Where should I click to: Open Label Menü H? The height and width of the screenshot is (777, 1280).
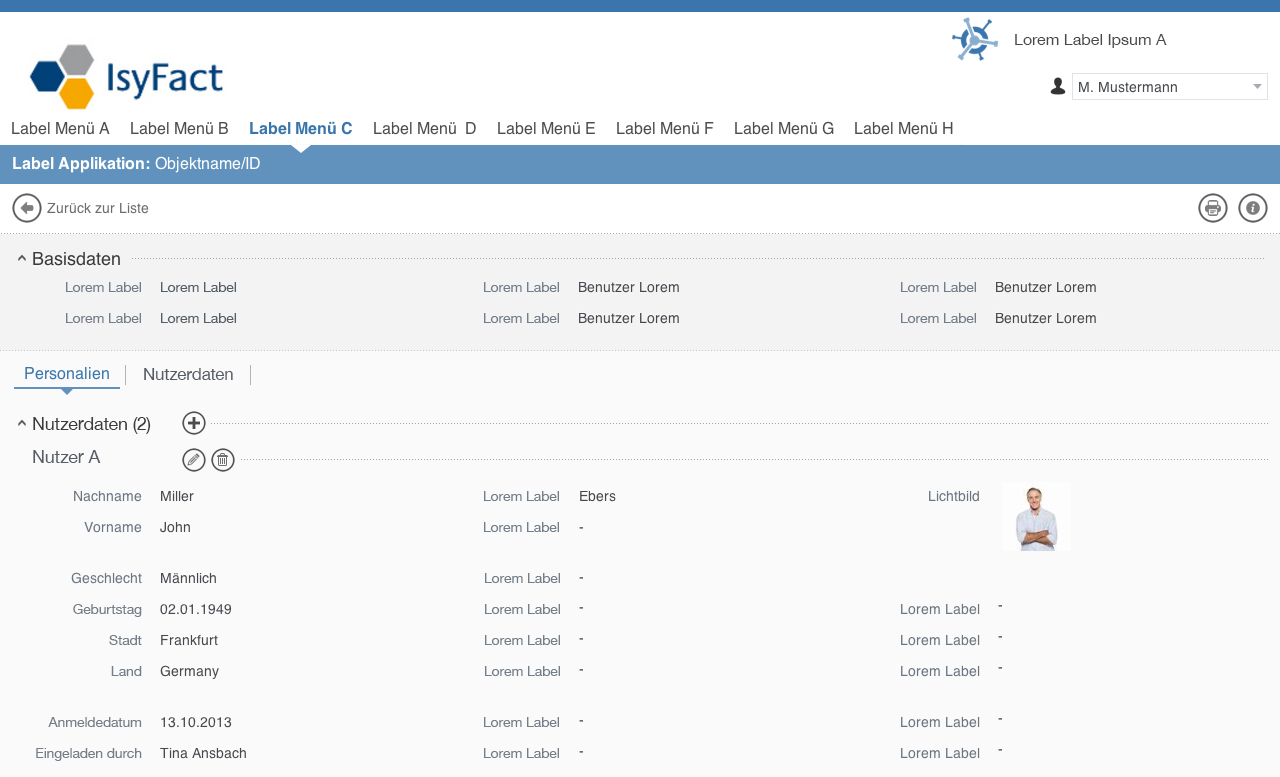coord(903,128)
